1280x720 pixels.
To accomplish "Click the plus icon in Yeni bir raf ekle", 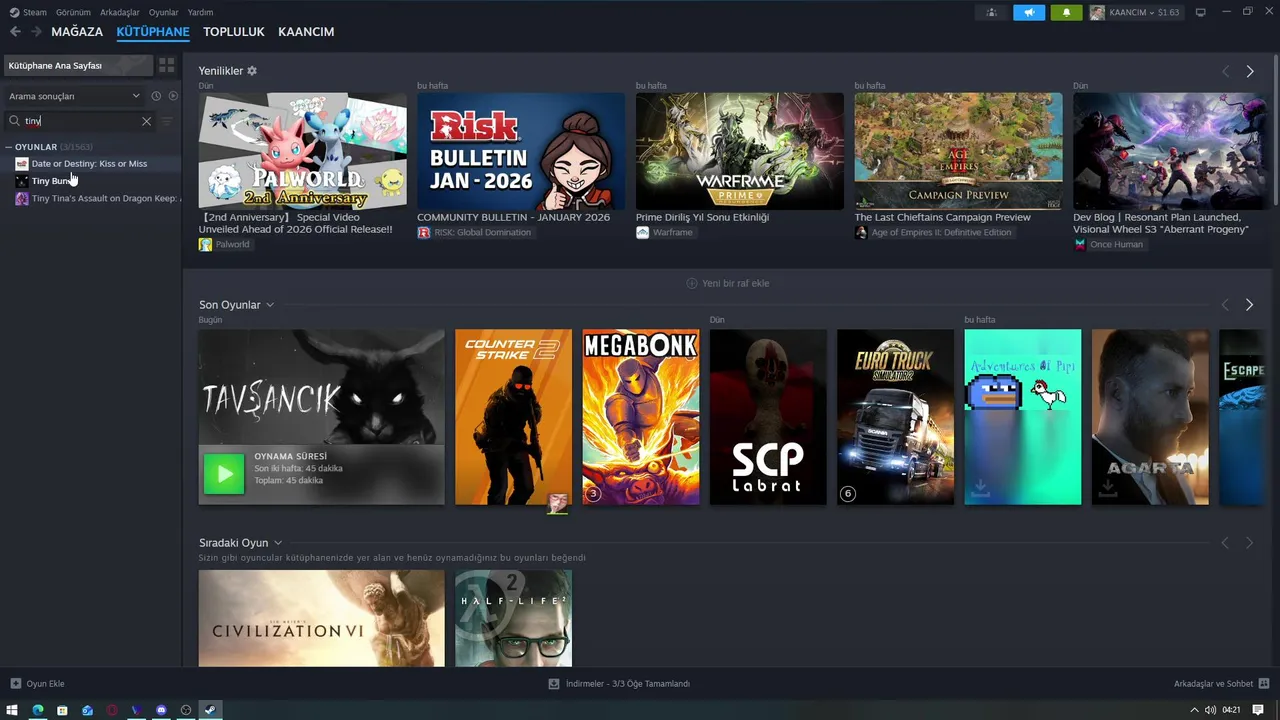I will click(692, 283).
